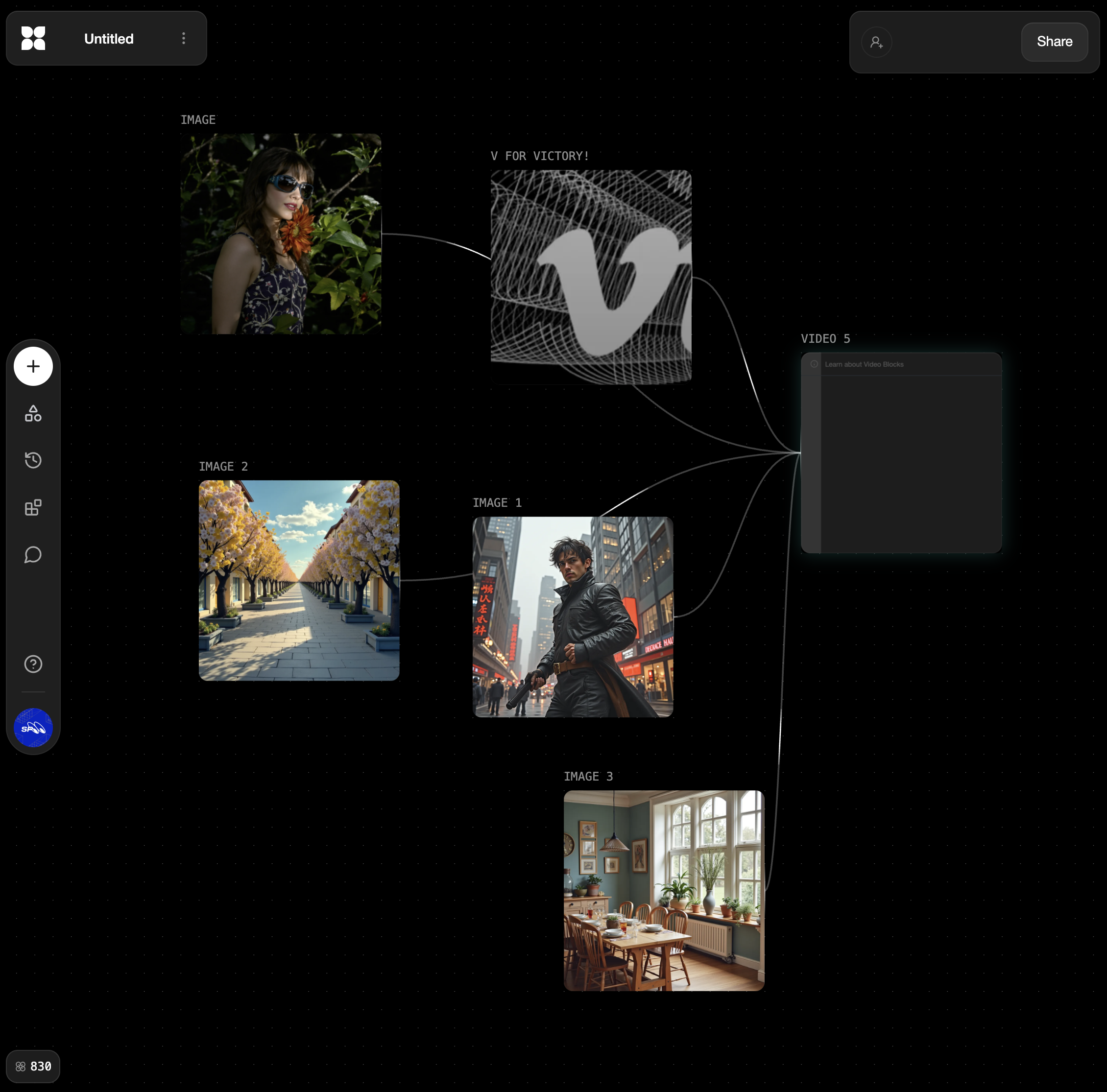This screenshot has height=1092, width=1107.
Task: Select the woman with sunglasses image block
Action: [x=281, y=234]
